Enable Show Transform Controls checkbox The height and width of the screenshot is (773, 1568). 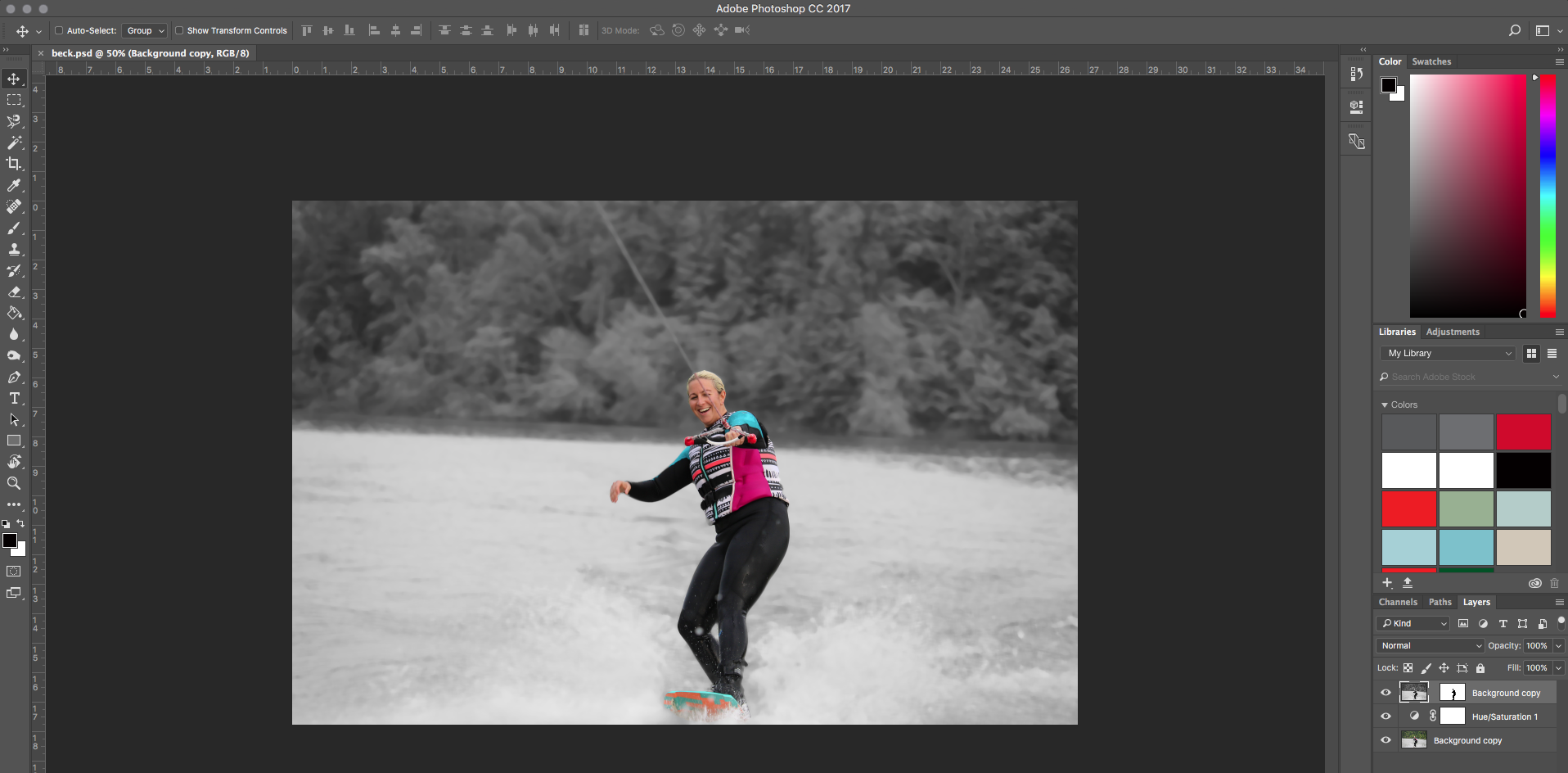[x=179, y=30]
